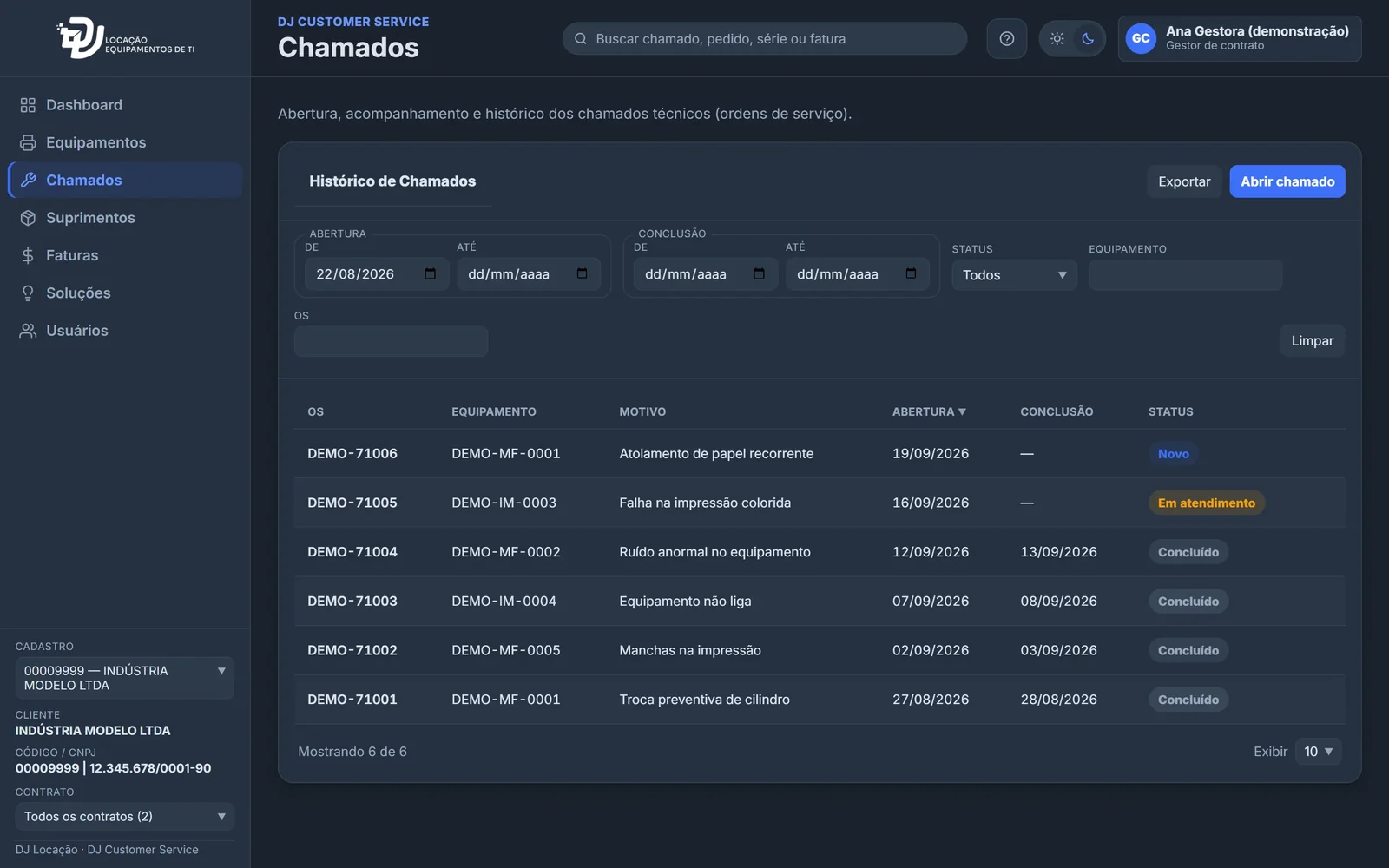The image size is (1389, 868).
Task: Click the Conclusão column header
Action: [1057, 411]
